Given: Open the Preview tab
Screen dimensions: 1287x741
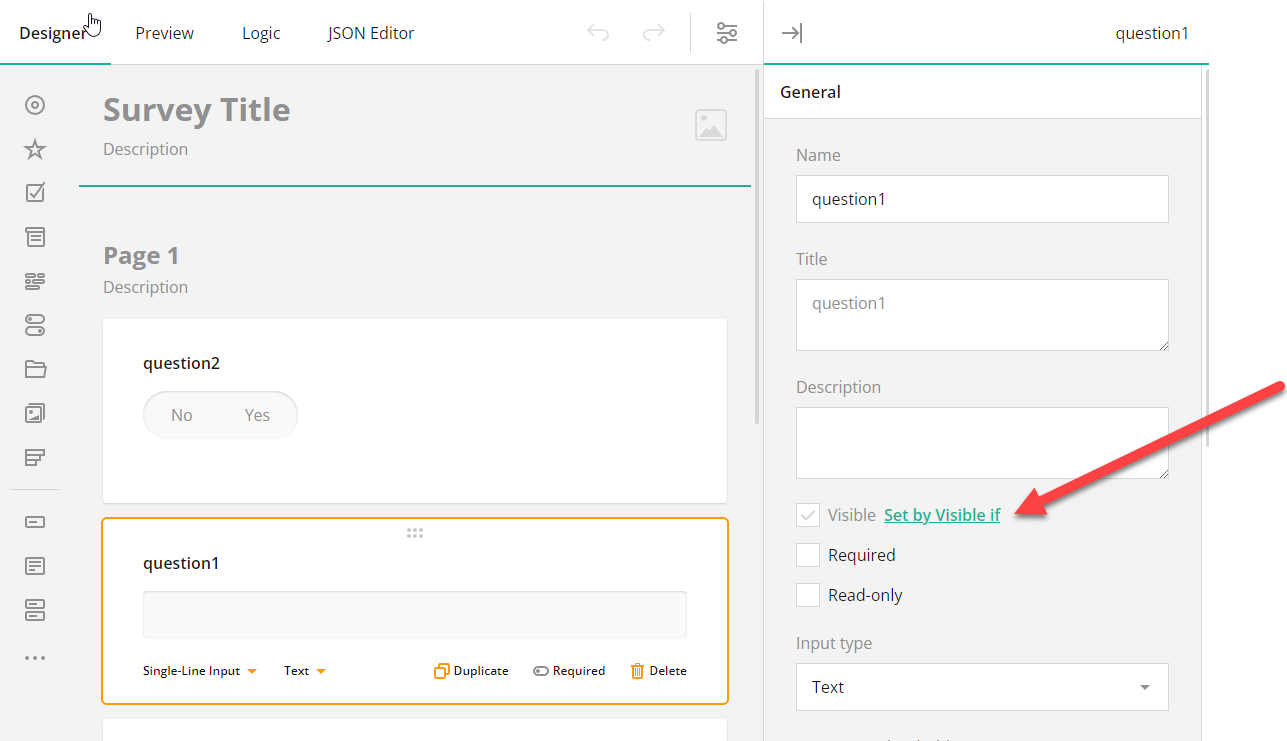Looking at the screenshot, I should tap(164, 32).
